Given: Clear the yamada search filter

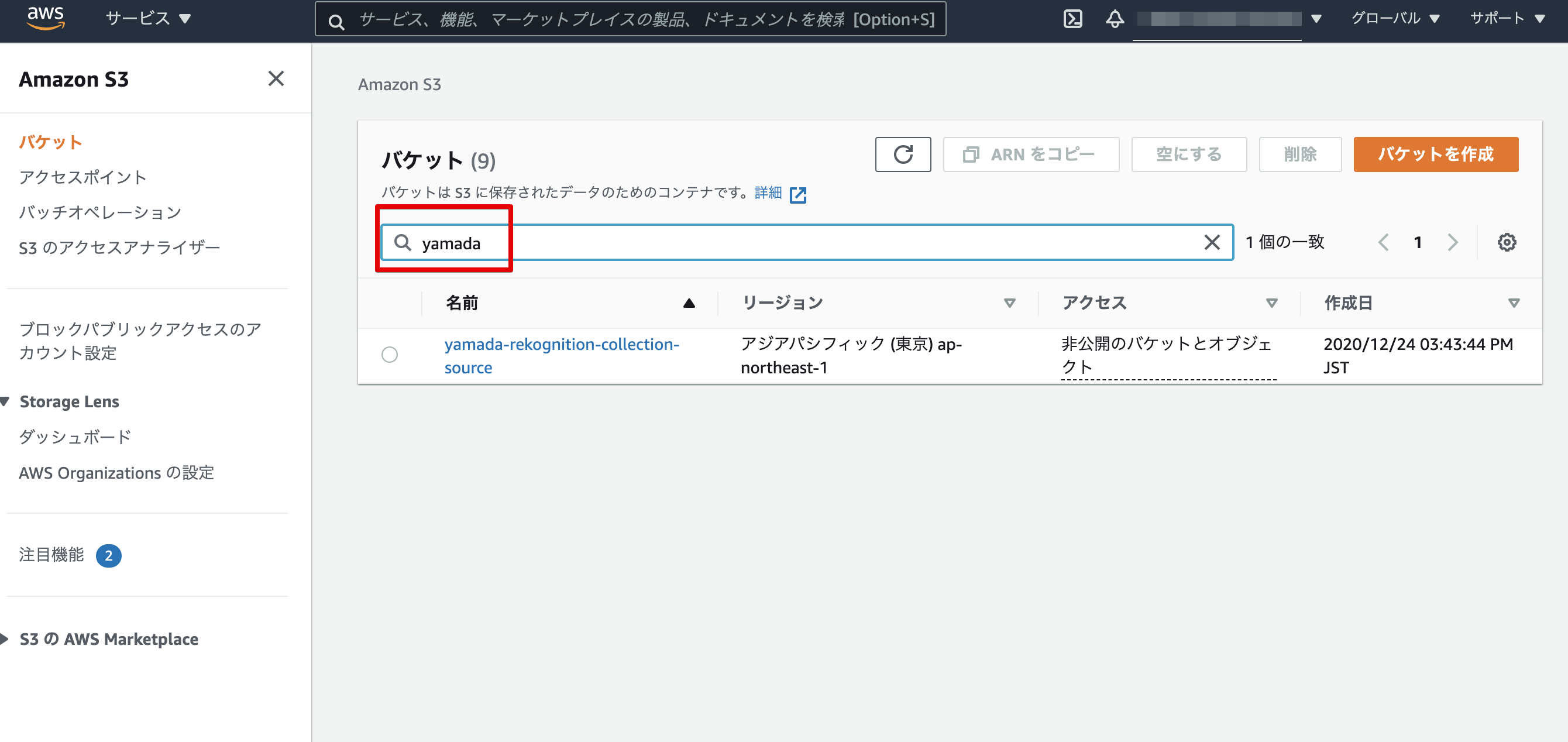Looking at the screenshot, I should 1212,242.
